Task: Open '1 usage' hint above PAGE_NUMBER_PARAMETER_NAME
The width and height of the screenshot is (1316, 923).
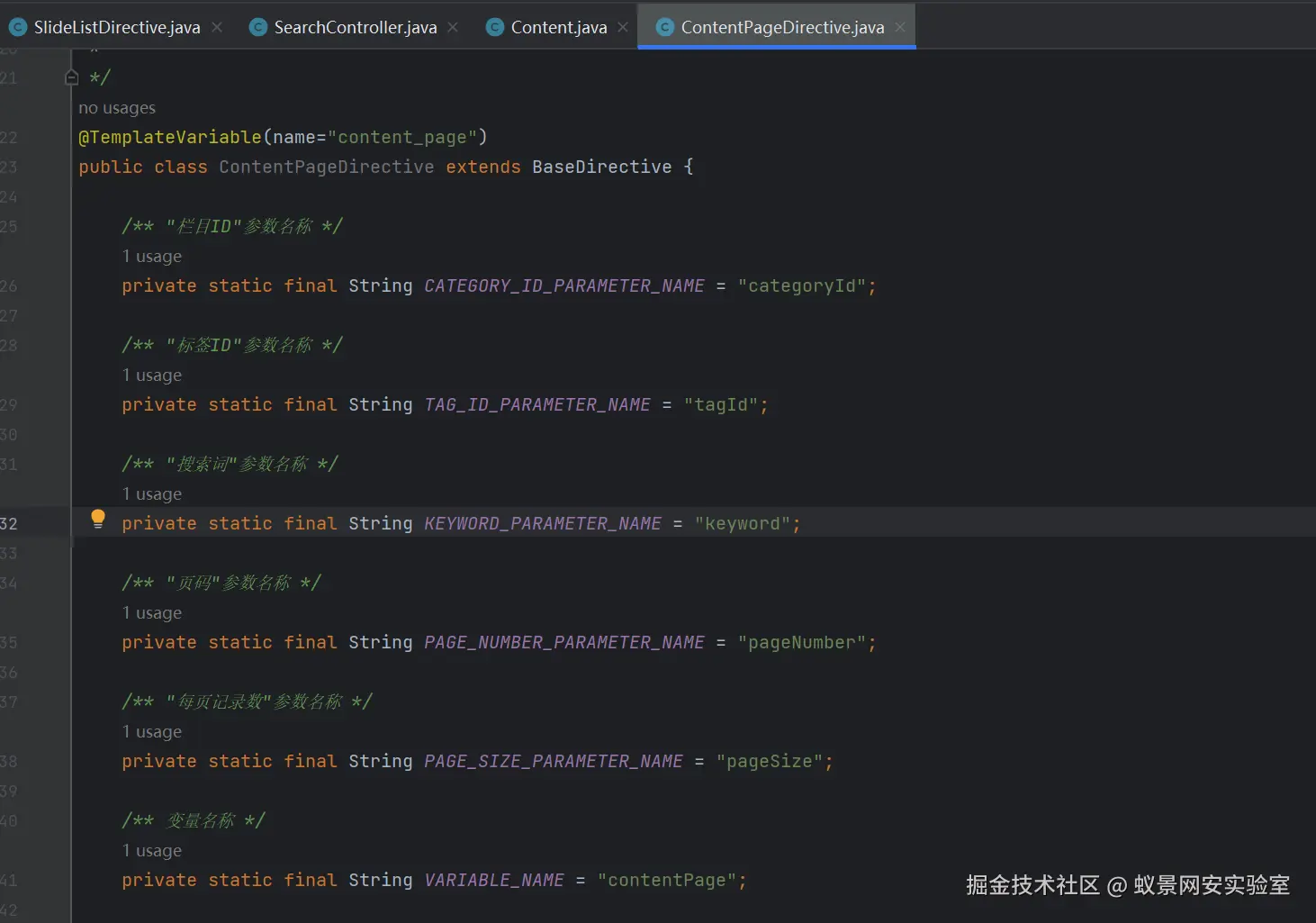Action: click(152, 613)
